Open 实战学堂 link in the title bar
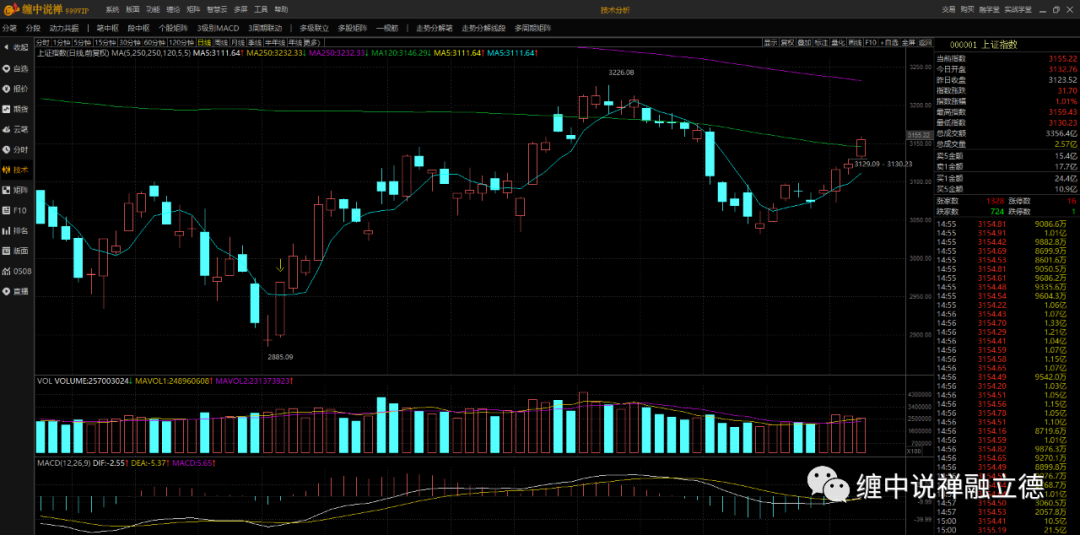Image resolution: width=1080 pixels, height=535 pixels. [x=1017, y=10]
